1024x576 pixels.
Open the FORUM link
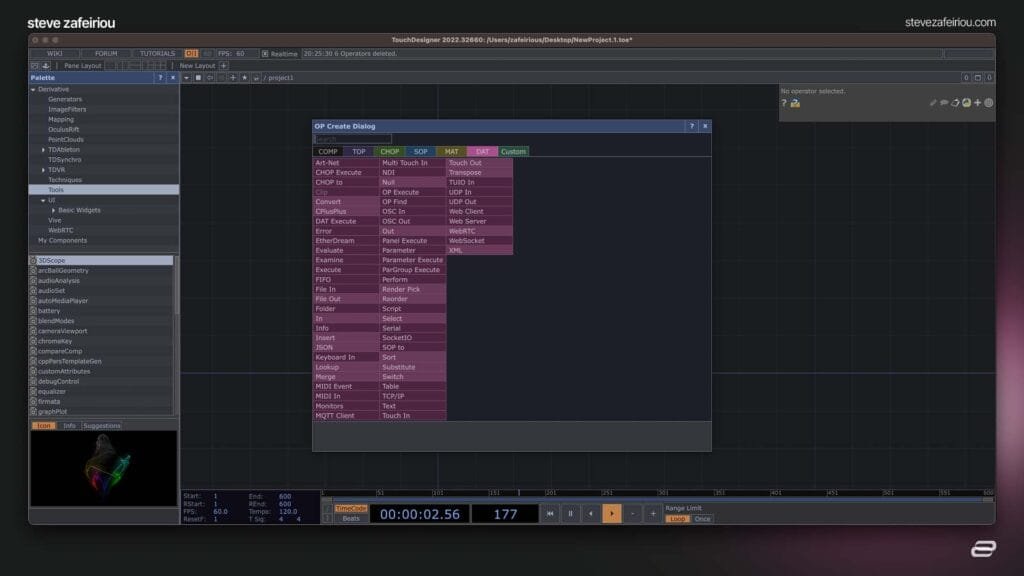tap(106, 54)
